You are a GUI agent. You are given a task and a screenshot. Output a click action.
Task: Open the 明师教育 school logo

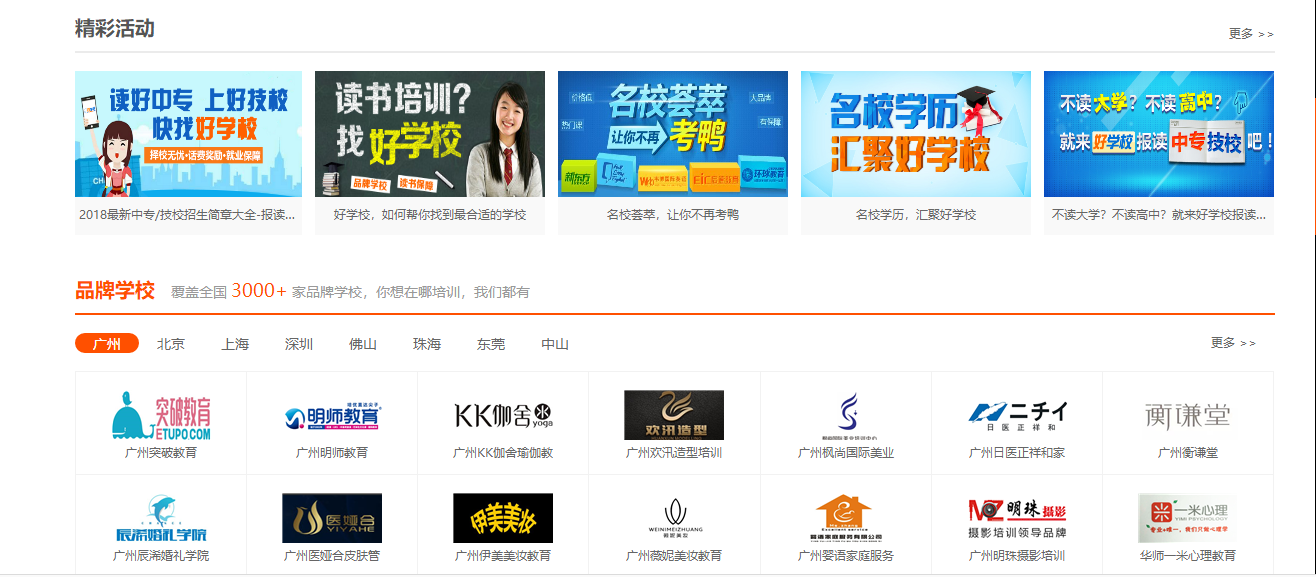click(332, 415)
